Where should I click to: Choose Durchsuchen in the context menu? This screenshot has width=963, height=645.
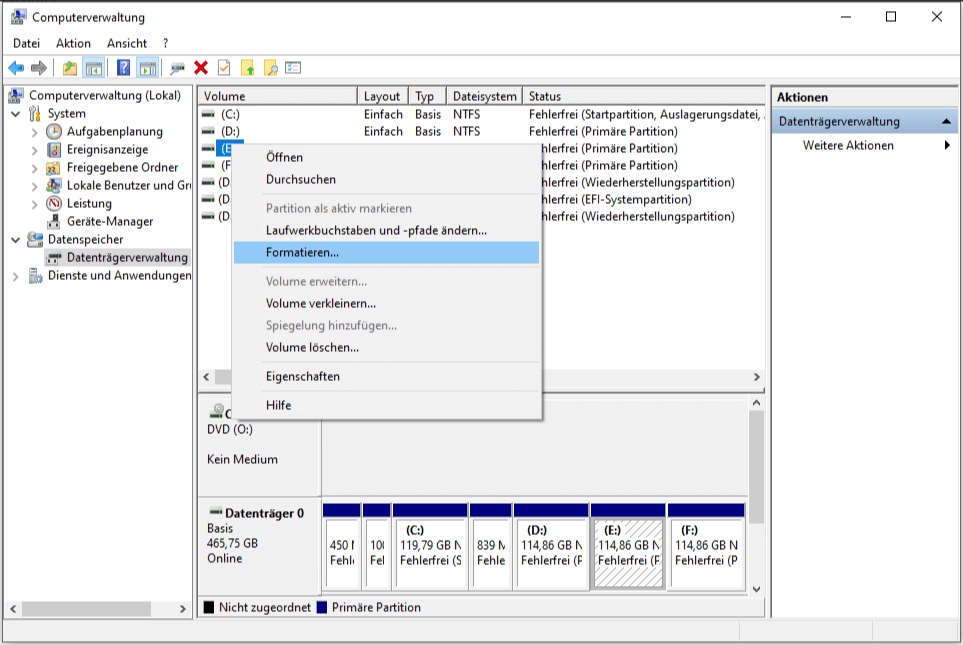386,179
